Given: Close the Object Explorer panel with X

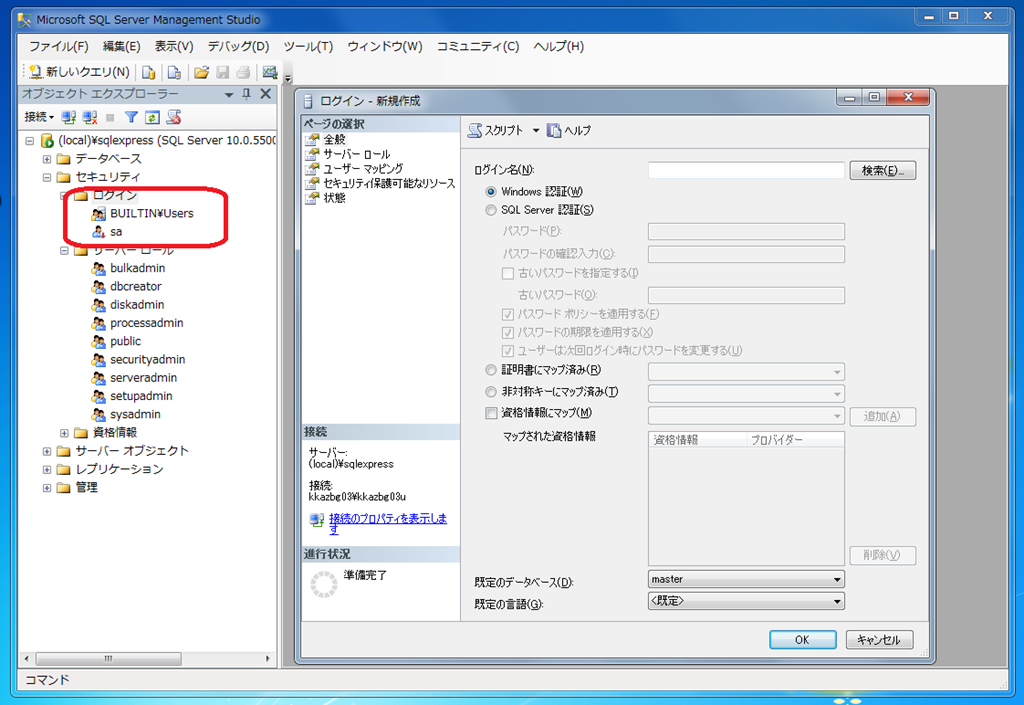Looking at the screenshot, I should coord(266,94).
